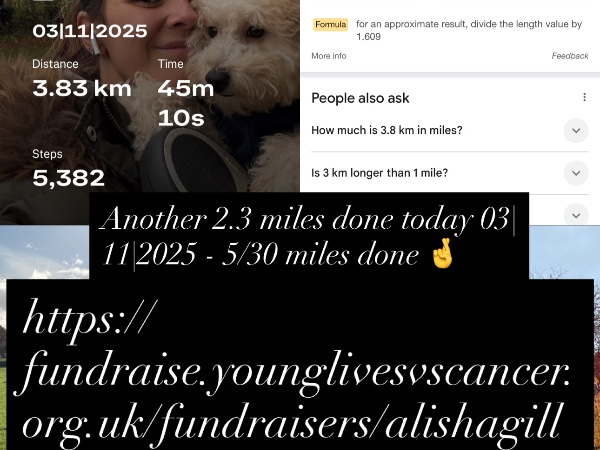Expand the "How much is 3.8 km in miles?" chevron
600x450 pixels.
(x=576, y=130)
